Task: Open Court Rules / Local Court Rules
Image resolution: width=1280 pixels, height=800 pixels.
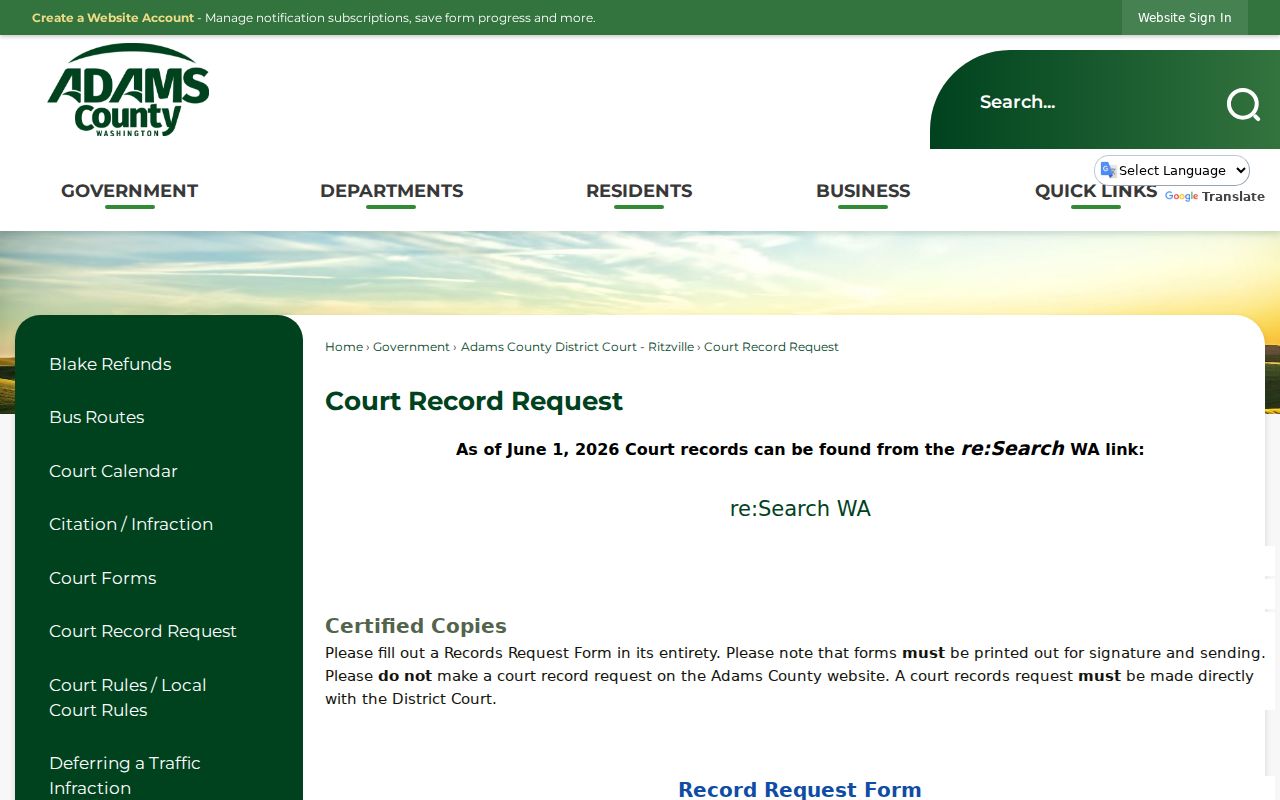Action: tap(128, 697)
